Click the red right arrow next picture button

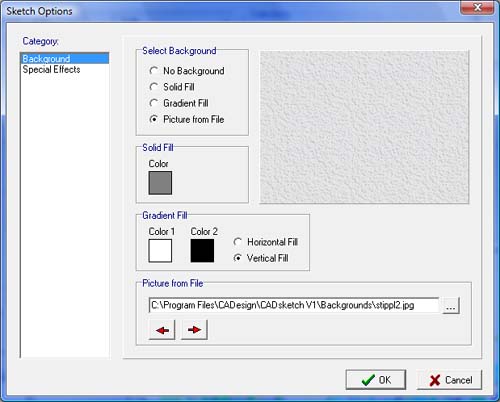coord(194,330)
